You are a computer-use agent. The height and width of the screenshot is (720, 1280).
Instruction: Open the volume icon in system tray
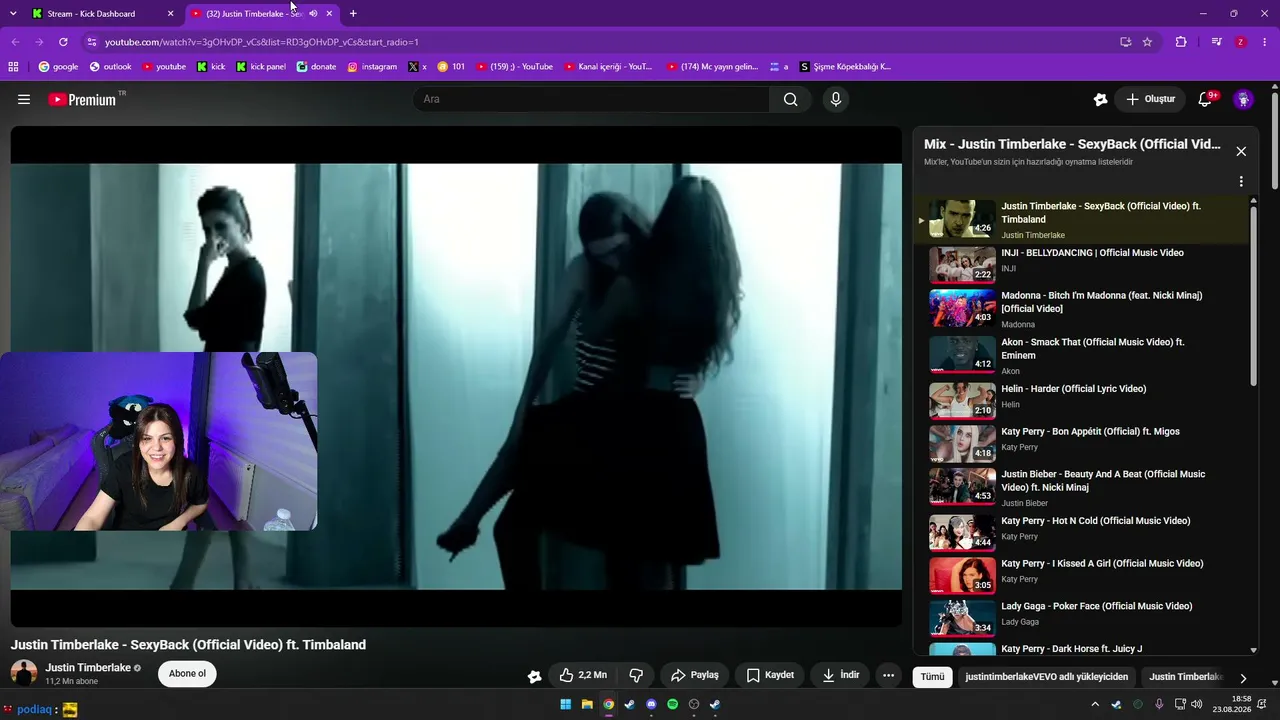point(1197,704)
